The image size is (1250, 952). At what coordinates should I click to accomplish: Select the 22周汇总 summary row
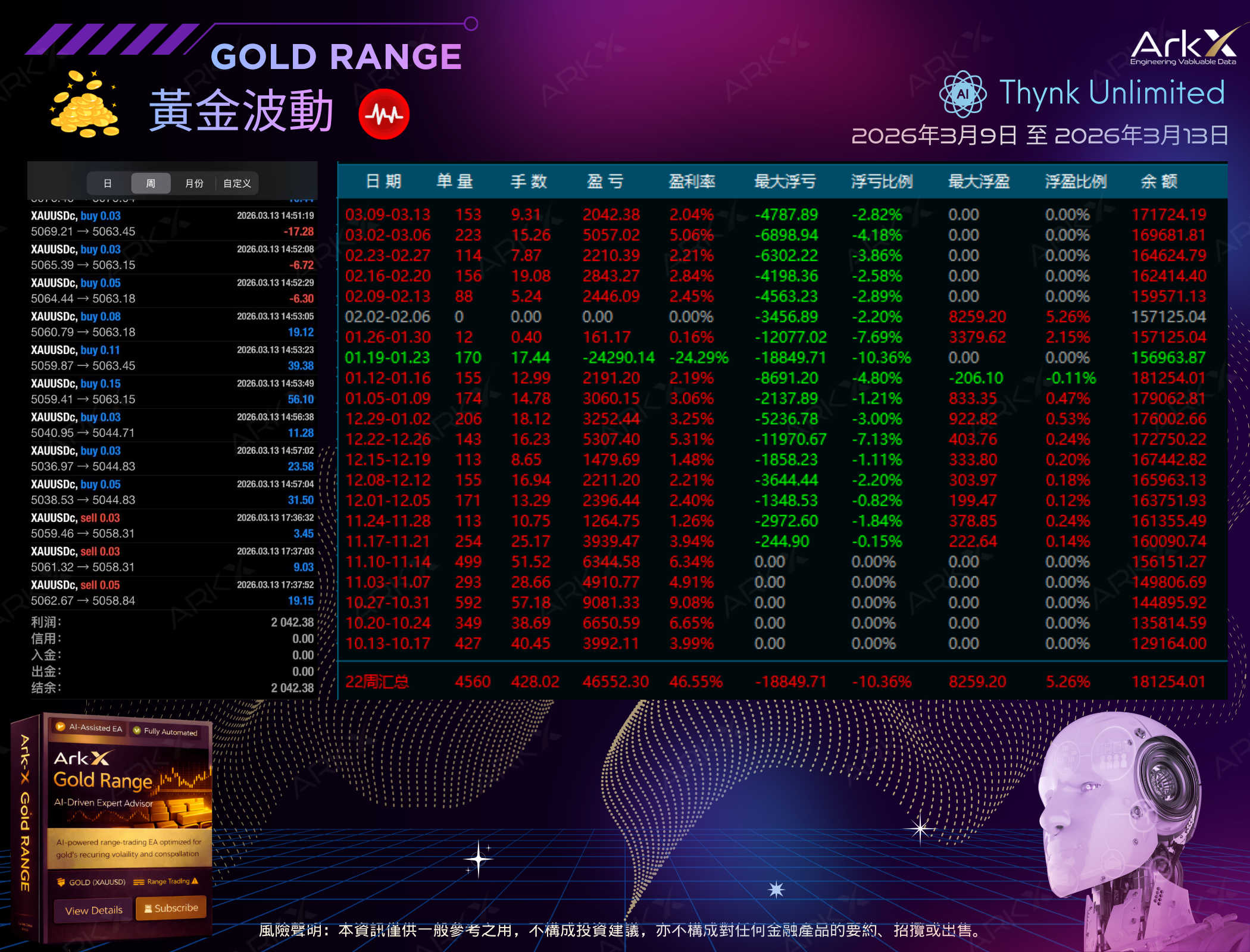(x=377, y=682)
